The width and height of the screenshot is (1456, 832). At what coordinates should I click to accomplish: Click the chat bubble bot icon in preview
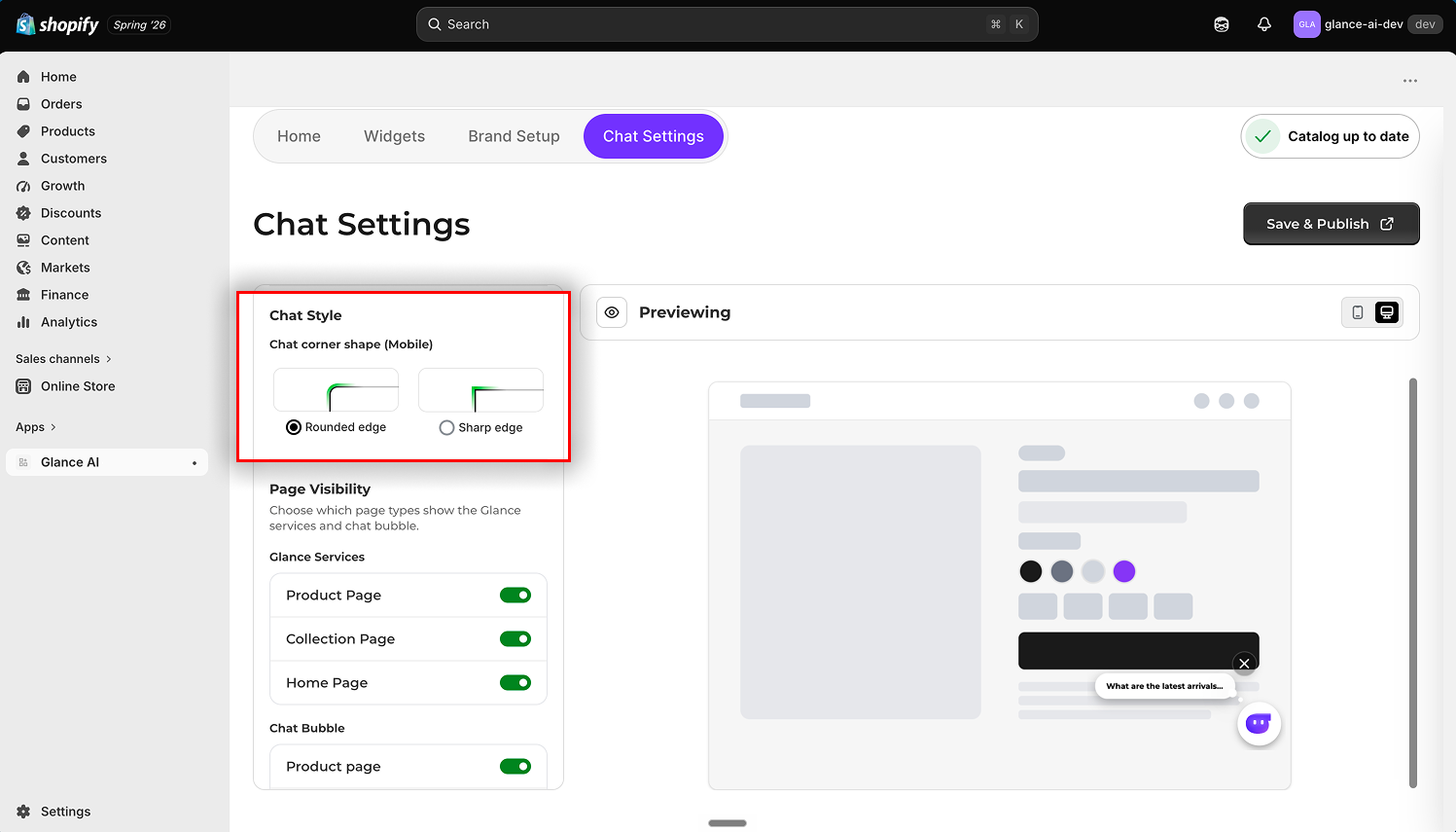[x=1259, y=724]
